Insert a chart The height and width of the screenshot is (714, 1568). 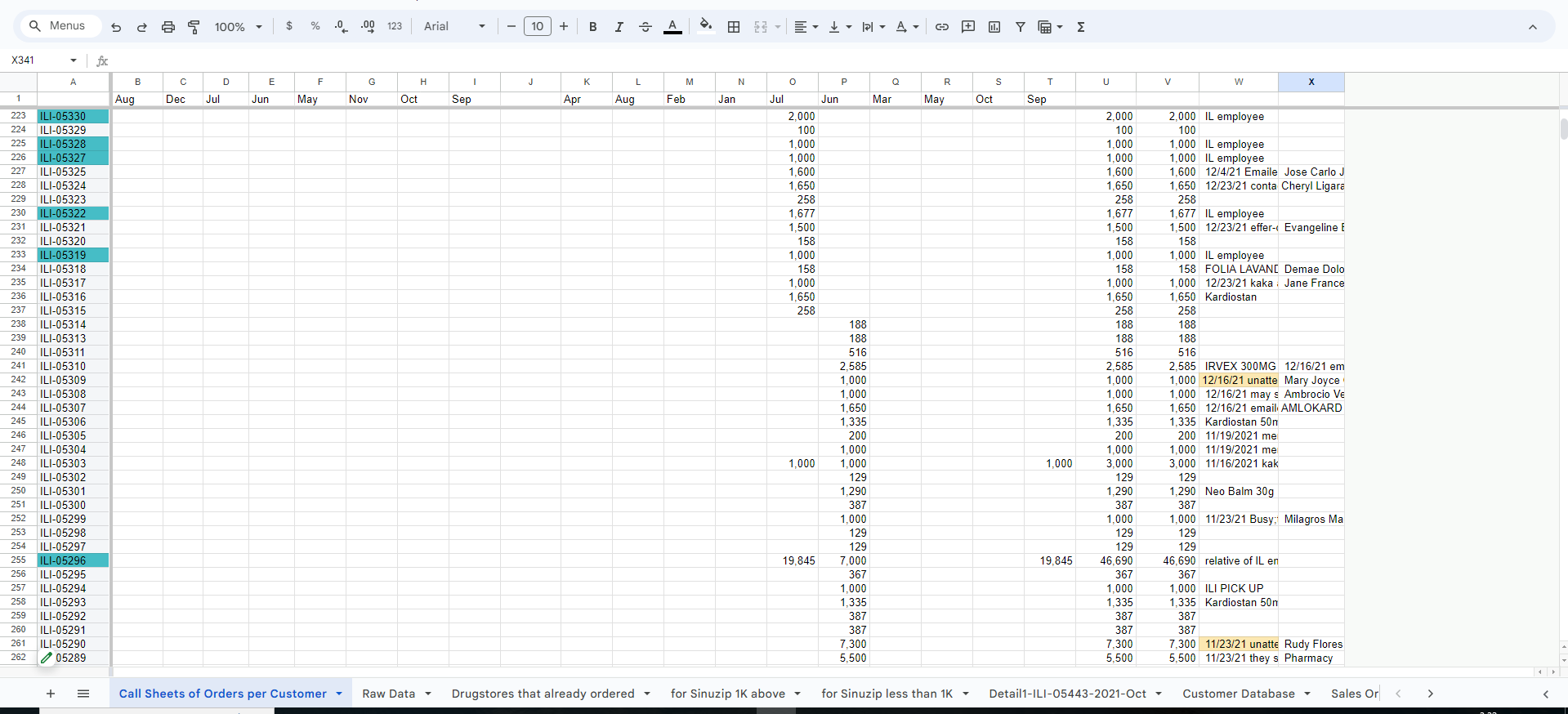coord(994,27)
